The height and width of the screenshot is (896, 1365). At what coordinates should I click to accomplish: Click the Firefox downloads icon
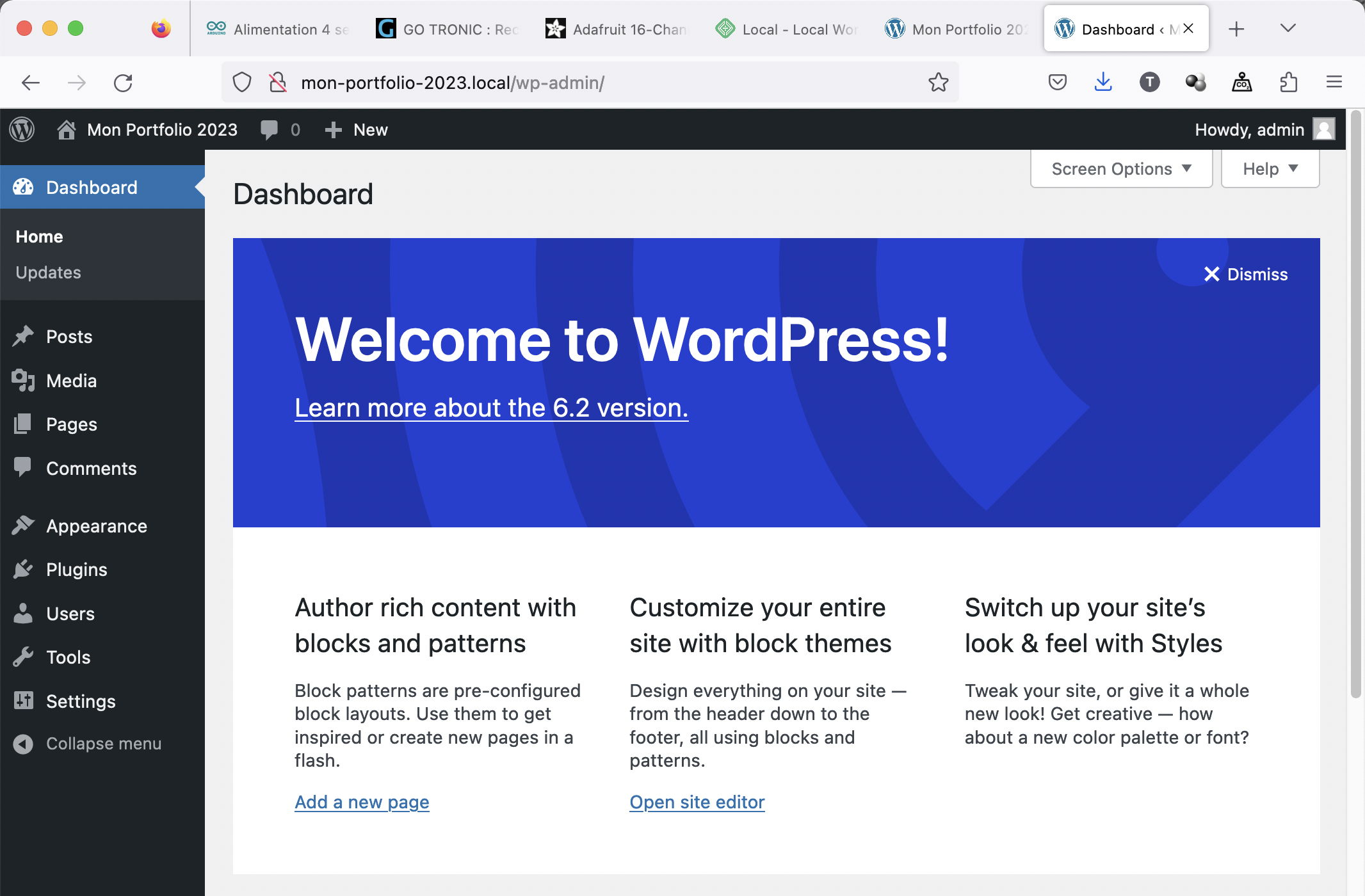click(1102, 83)
